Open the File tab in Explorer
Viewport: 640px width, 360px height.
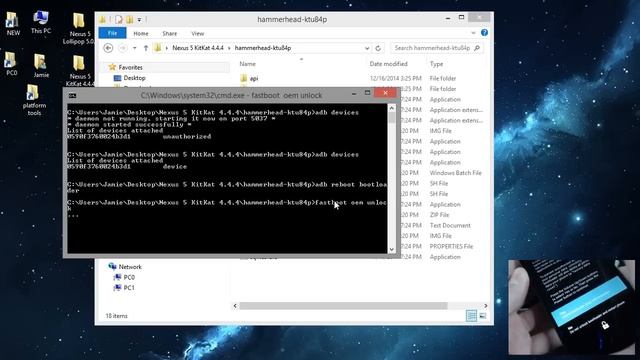[x=113, y=33]
